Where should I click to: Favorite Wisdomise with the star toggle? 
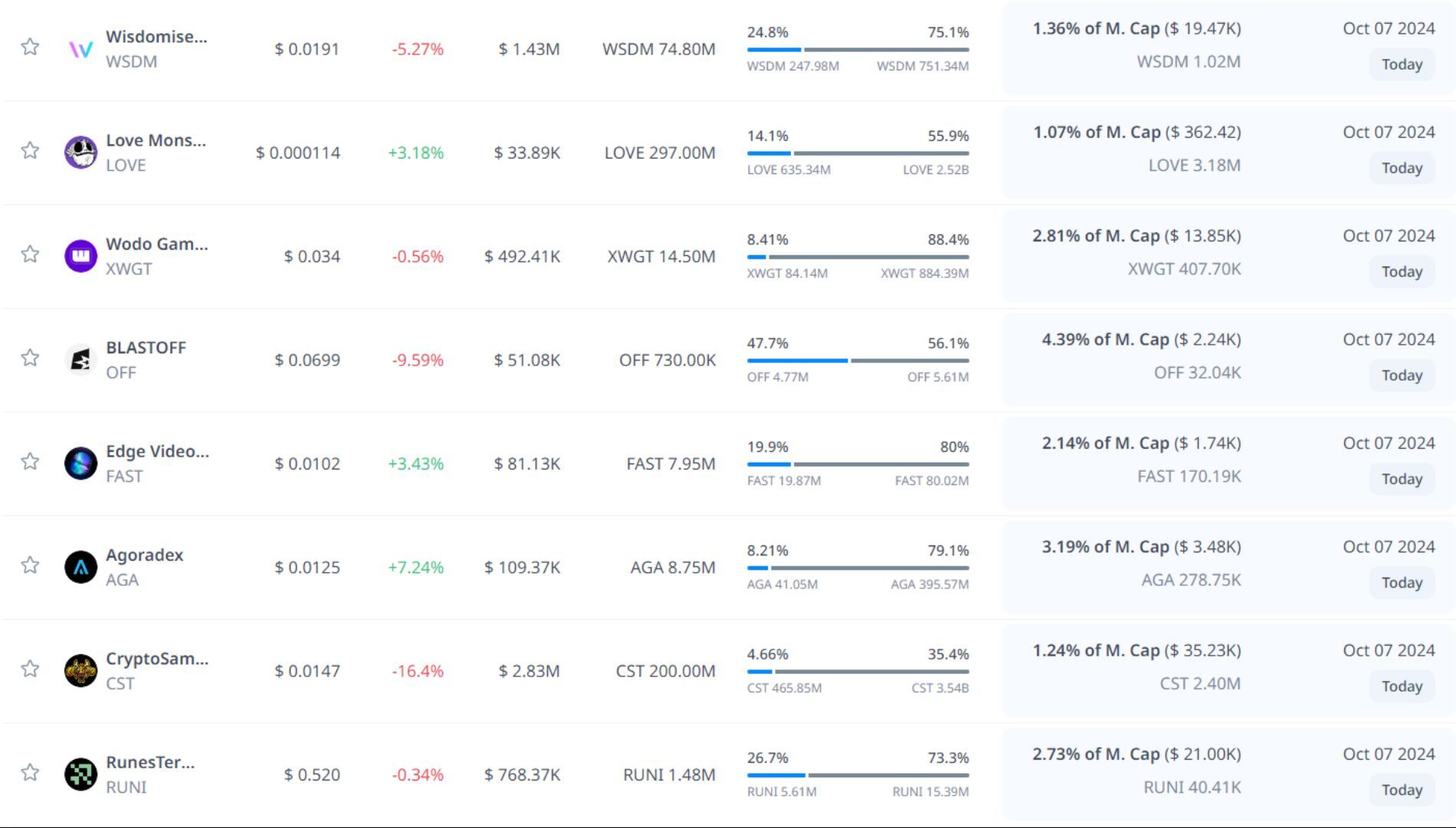pyautogui.click(x=30, y=47)
